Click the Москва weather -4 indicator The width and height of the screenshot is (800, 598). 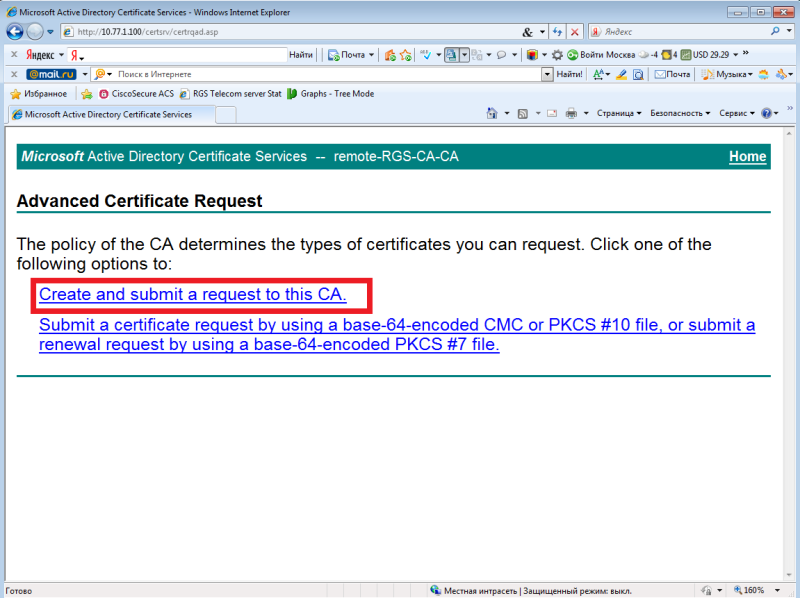pyautogui.click(x=632, y=55)
